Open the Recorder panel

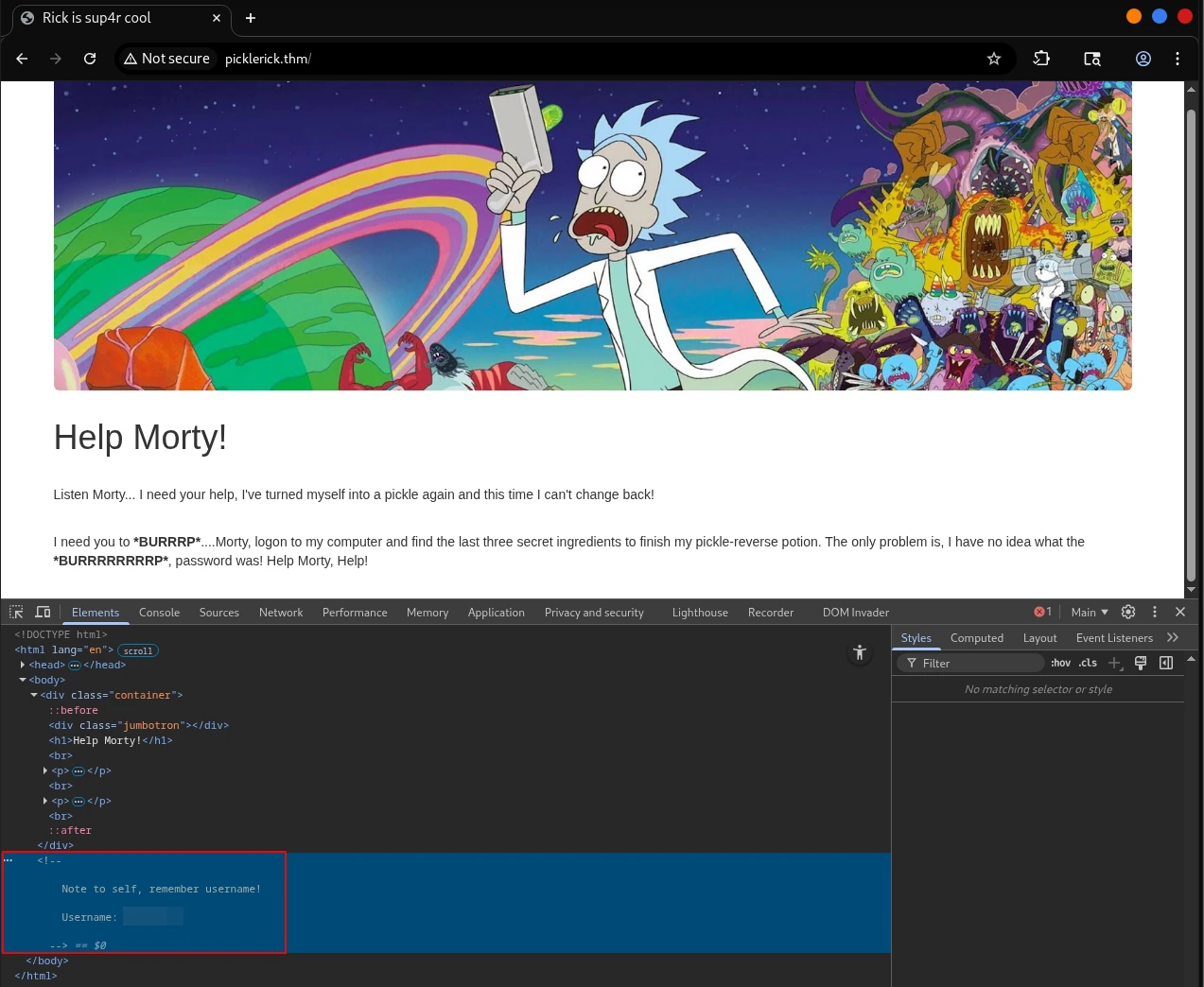[x=771, y=613]
